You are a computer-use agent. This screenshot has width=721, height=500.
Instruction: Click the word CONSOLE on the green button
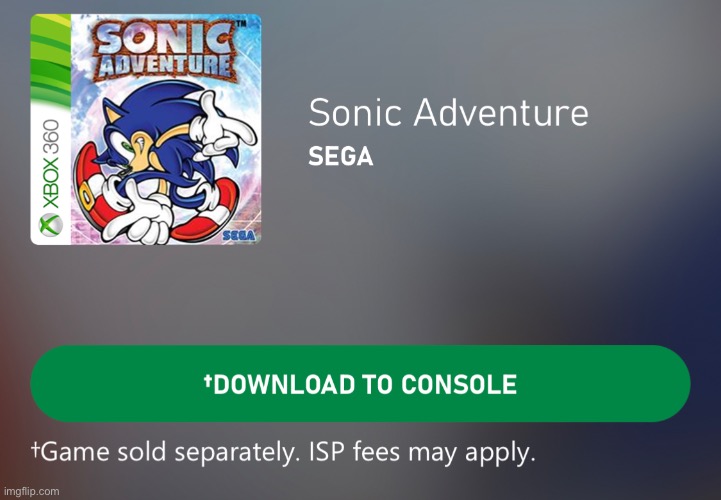[458, 385]
